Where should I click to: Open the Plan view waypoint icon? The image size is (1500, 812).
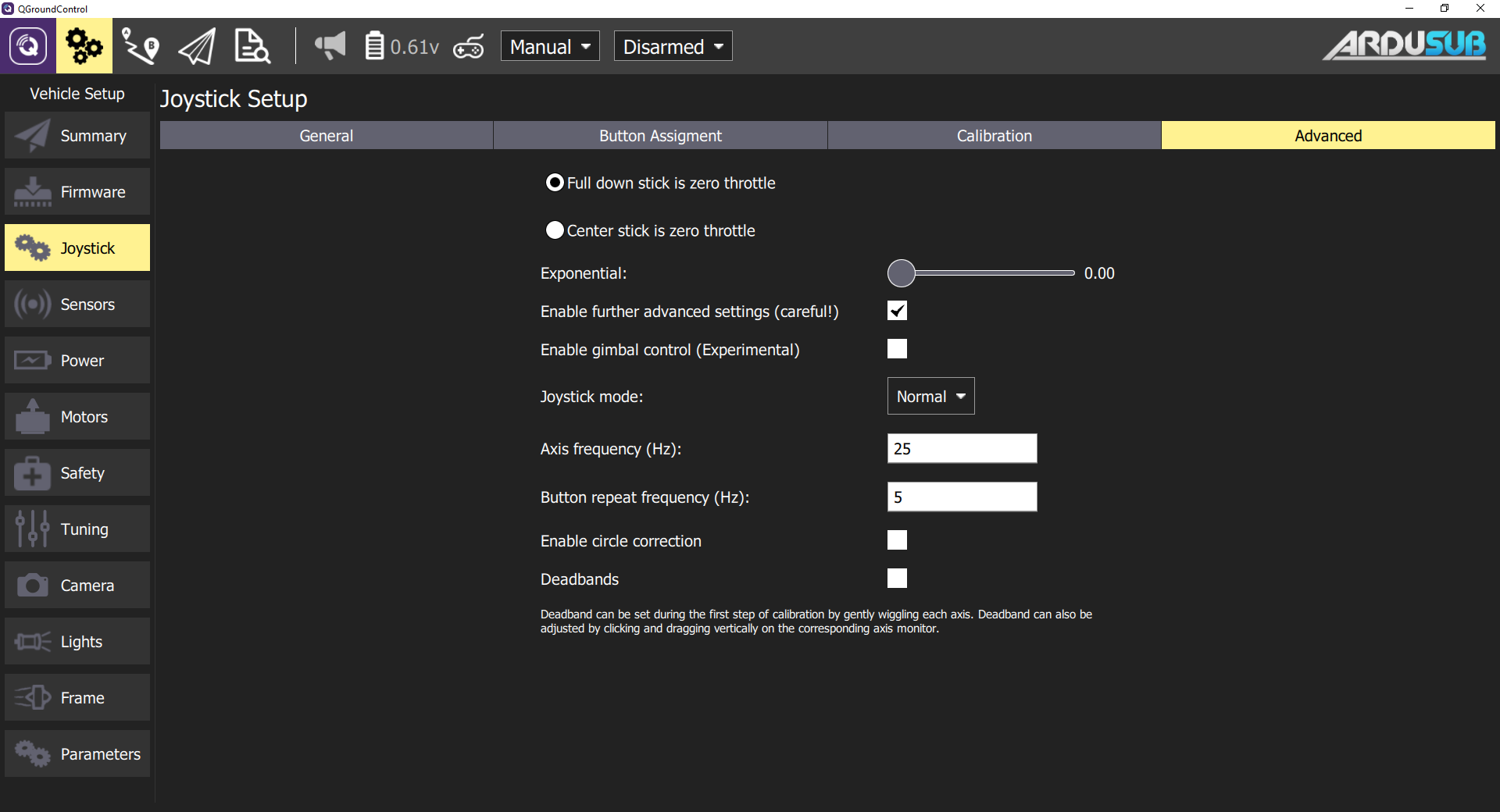pyautogui.click(x=141, y=47)
